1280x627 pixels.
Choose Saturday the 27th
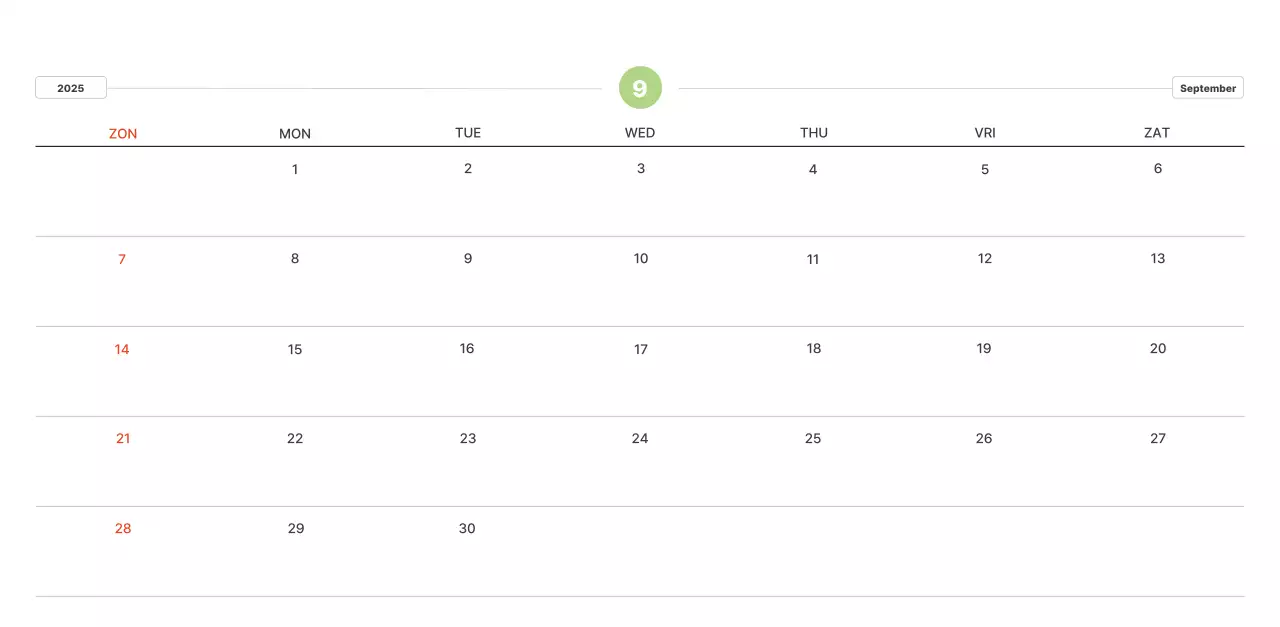pyautogui.click(x=1158, y=438)
